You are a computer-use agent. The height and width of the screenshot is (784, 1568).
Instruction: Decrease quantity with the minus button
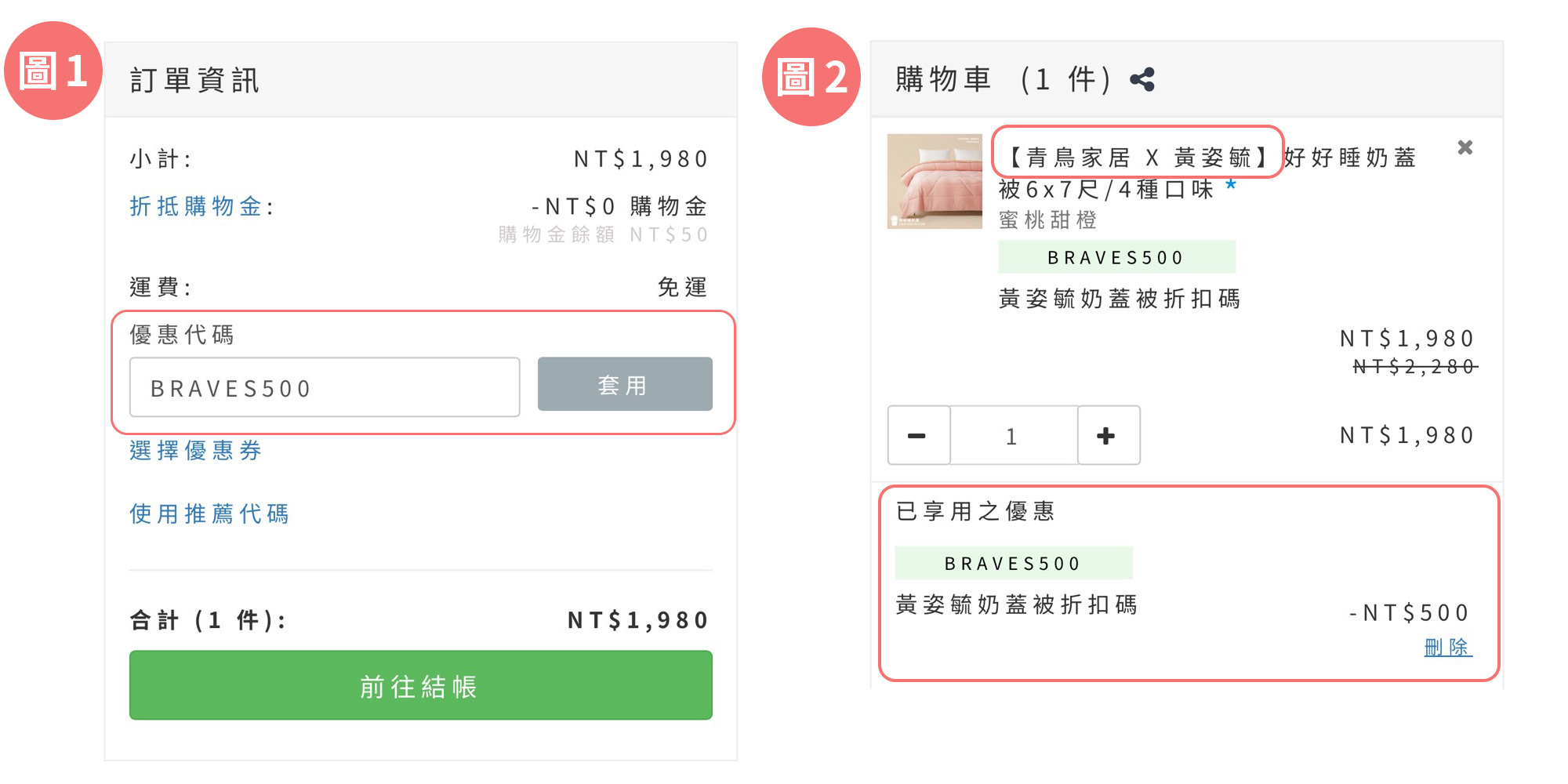[918, 436]
